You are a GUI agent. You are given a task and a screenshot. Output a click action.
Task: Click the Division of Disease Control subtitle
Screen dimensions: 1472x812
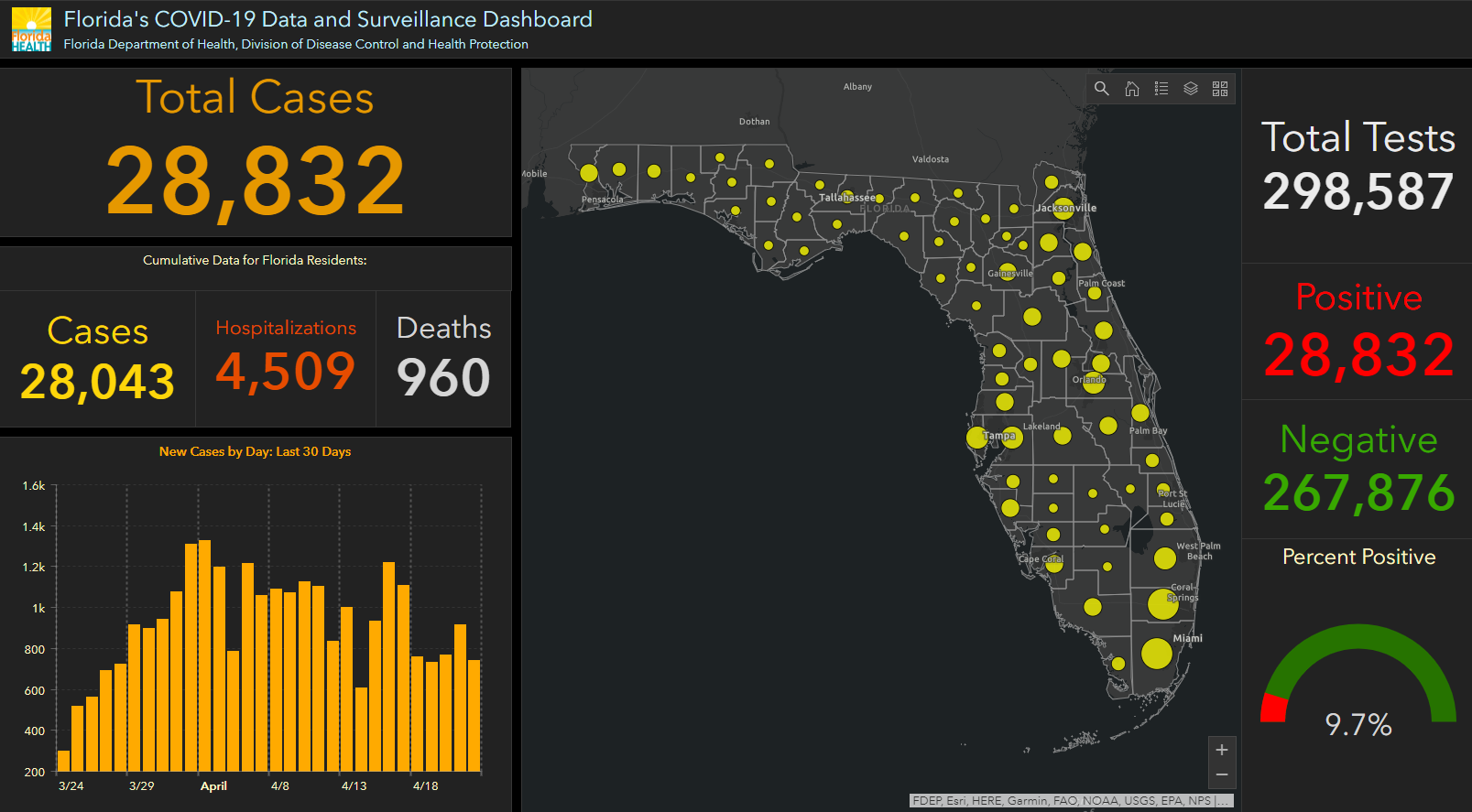296,44
